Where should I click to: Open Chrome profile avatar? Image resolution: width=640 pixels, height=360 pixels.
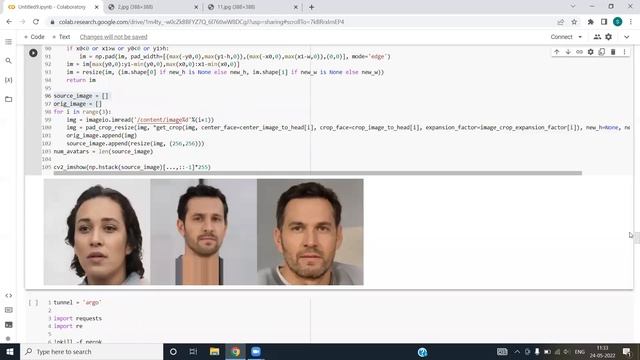point(618,22)
